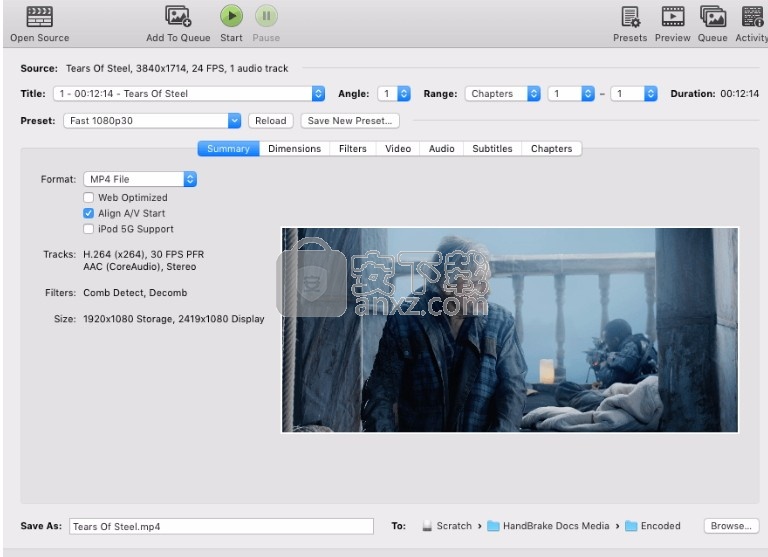Select the Summary tab
768x557 pixels.
pos(228,148)
